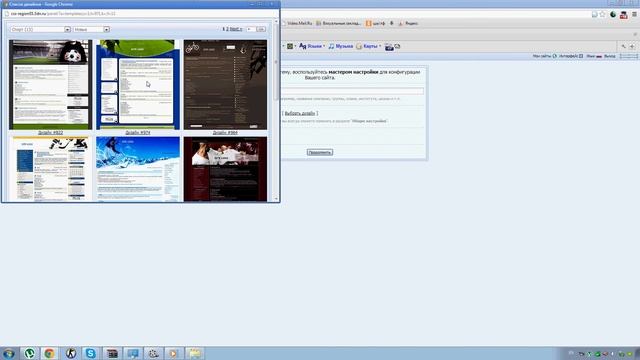640x360 pixels.
Task: Open the Яндекс bookmark
Action: [x=408, y=24]
